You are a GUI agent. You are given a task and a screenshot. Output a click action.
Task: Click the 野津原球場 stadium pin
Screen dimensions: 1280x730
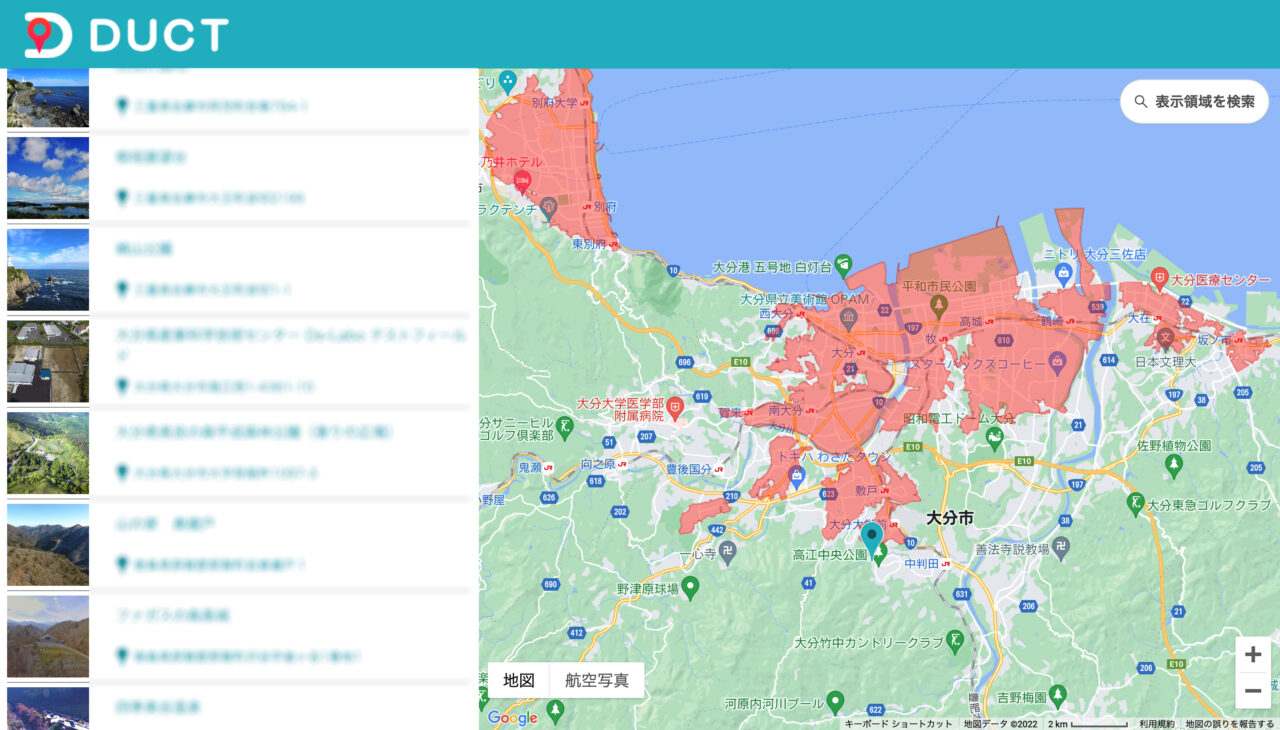coord(690,587)
